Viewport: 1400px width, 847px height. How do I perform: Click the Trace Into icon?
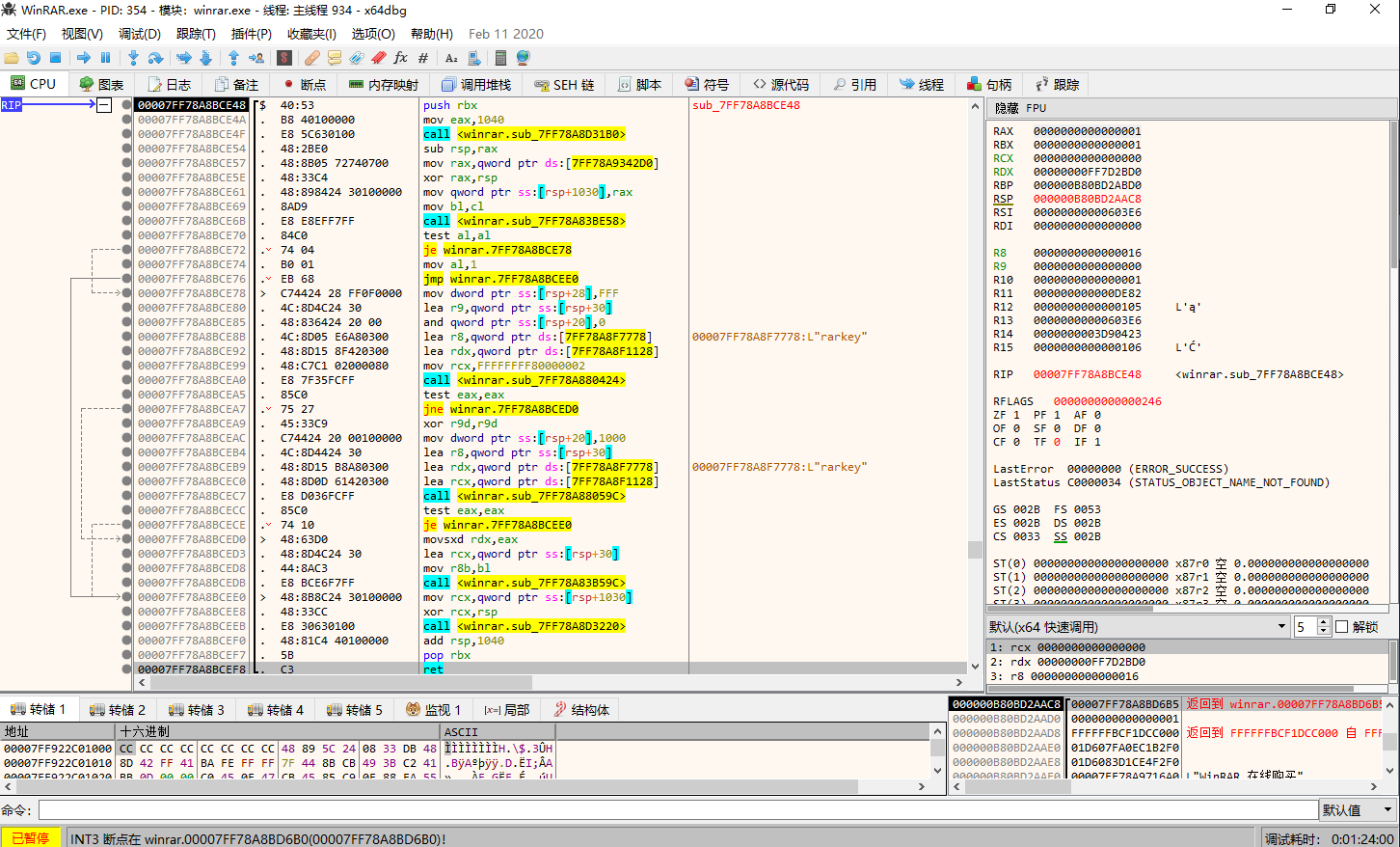pyautogui.click(x=184, y=58)
